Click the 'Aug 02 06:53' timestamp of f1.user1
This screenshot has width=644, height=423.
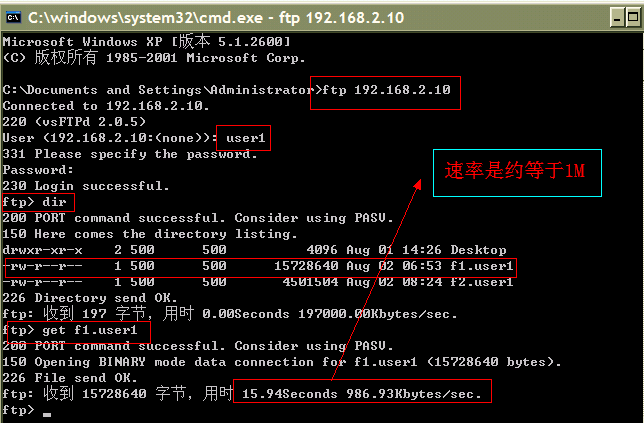point(393,266)
